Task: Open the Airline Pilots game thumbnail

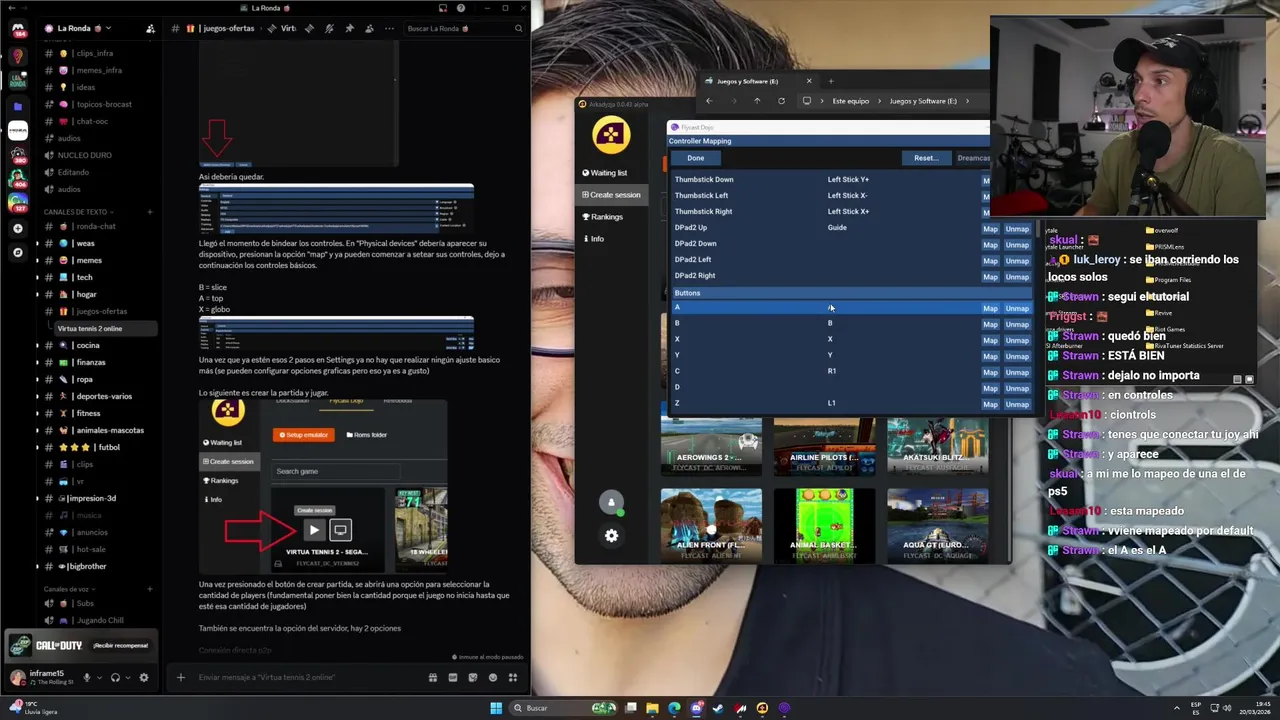Action: pos(824,446)
